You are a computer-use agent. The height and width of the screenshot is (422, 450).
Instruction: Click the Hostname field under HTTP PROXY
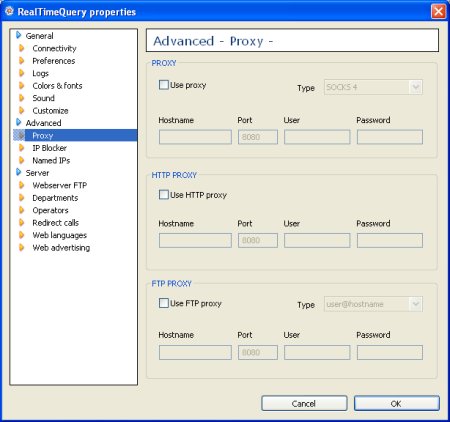pos(195,240)
